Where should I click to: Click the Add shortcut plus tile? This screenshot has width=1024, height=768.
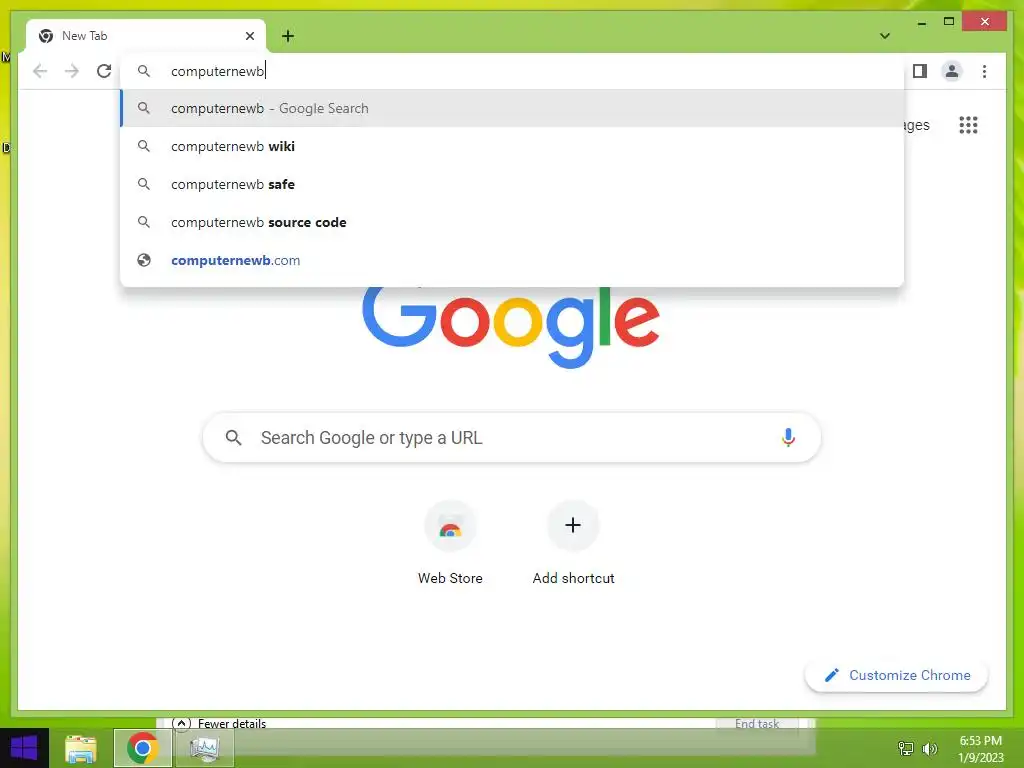pyautogui.click(x=573, y=543)
